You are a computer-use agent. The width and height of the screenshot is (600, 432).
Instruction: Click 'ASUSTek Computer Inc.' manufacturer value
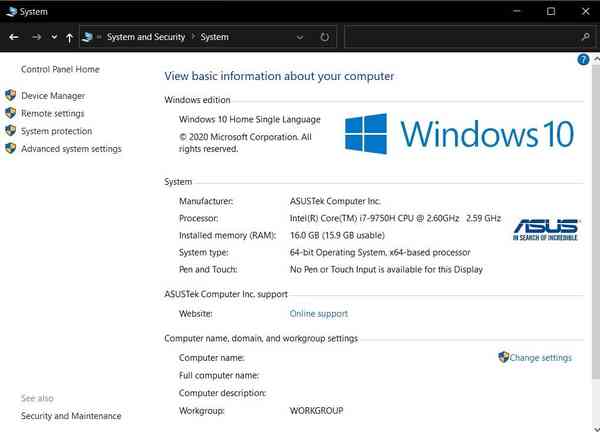click(x=335, y=201)
